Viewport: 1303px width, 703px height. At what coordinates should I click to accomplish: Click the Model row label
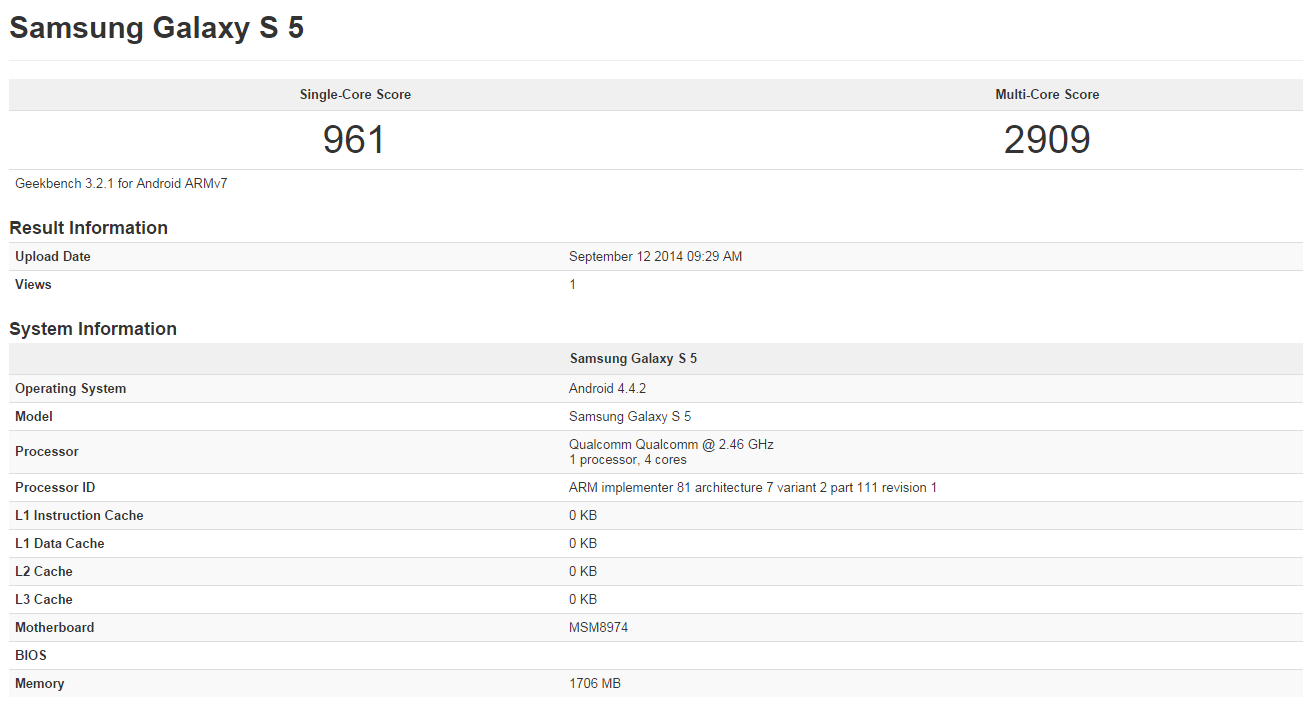coord(34,417)
